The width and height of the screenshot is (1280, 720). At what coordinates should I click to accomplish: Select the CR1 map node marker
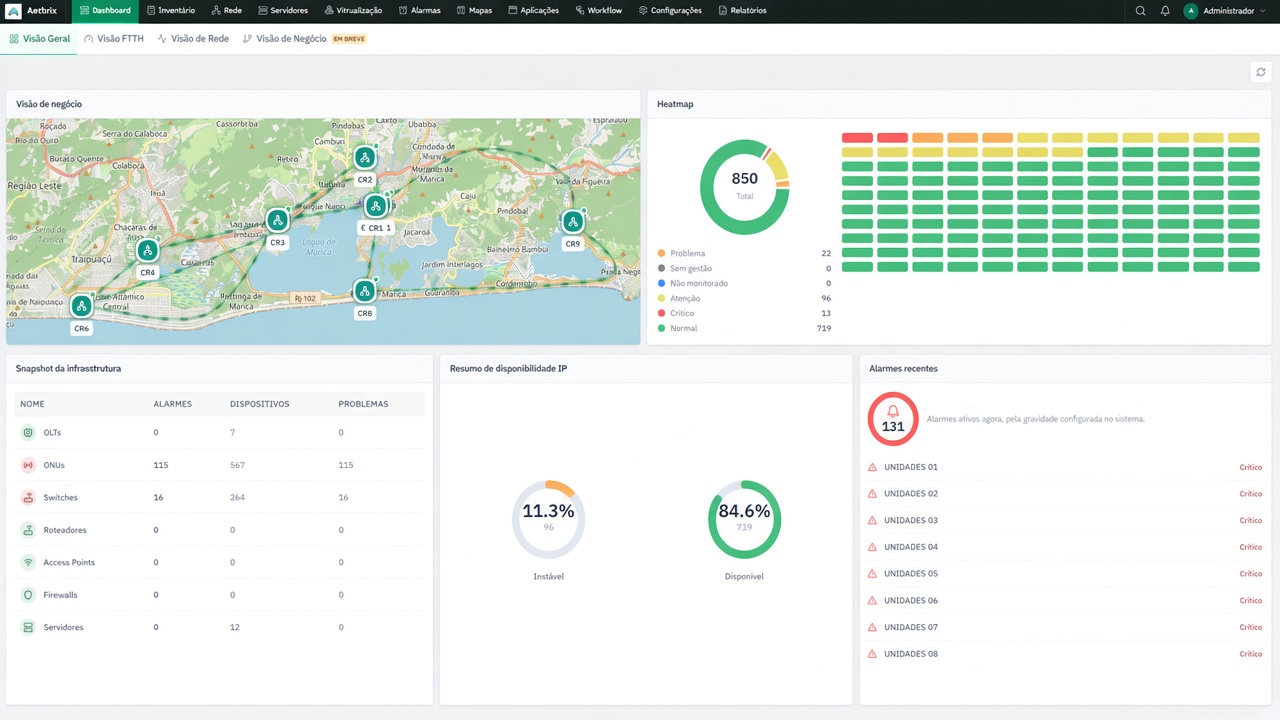[x=375, y=207]
